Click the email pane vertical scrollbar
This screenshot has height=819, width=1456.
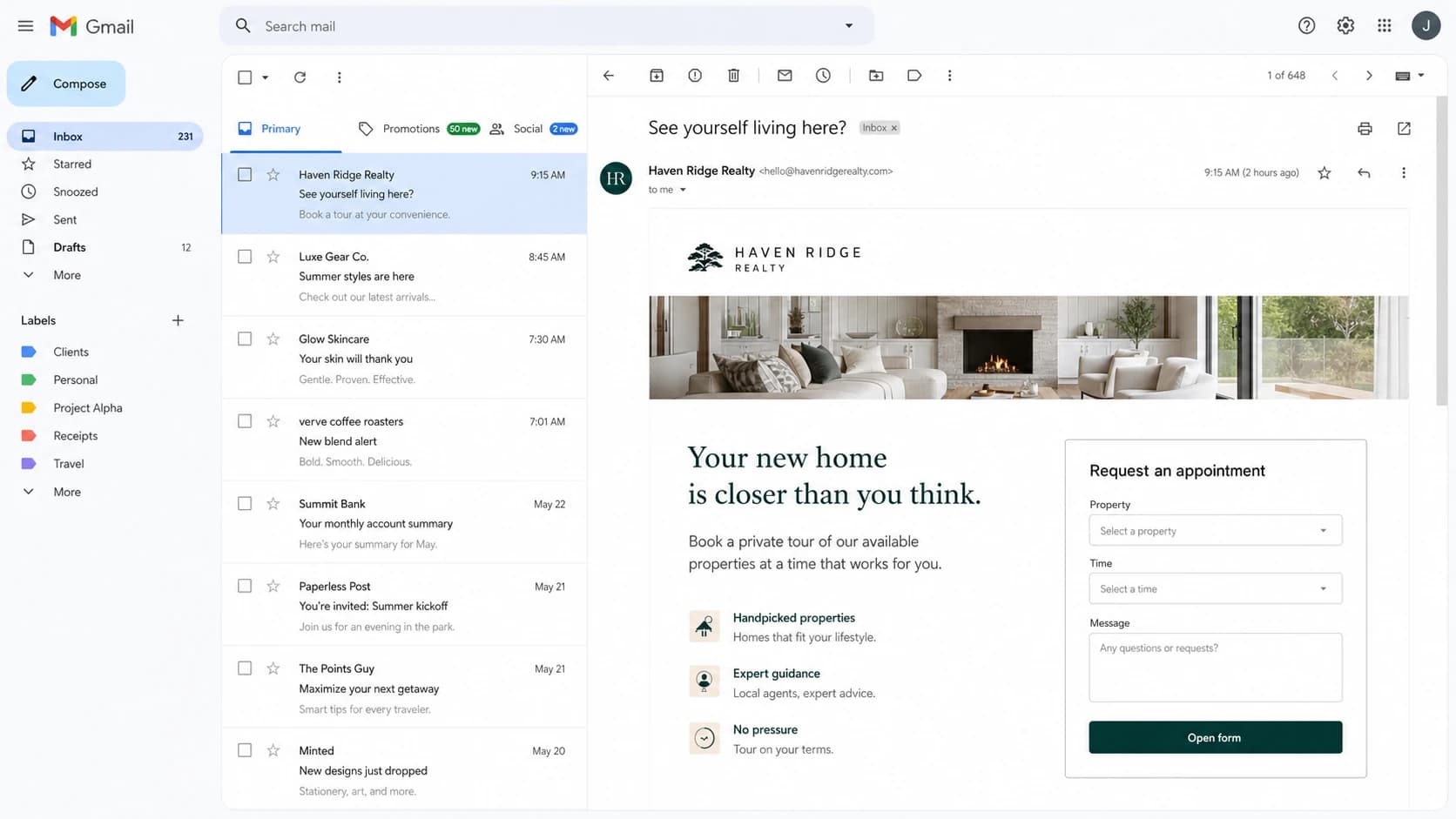pyautogui.click(x=1441, y=252)
